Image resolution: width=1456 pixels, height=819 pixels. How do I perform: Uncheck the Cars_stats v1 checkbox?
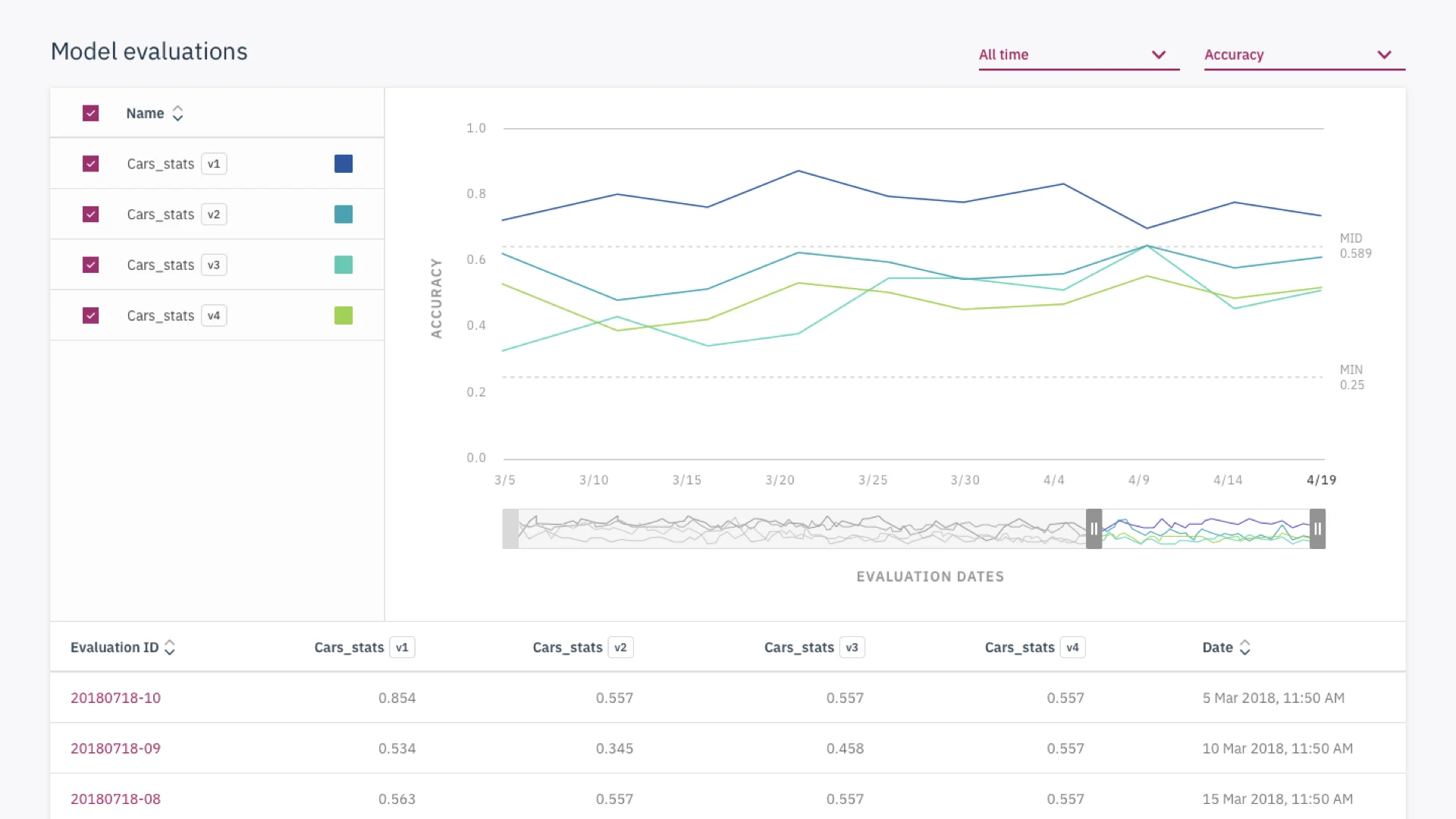point(91,164)
